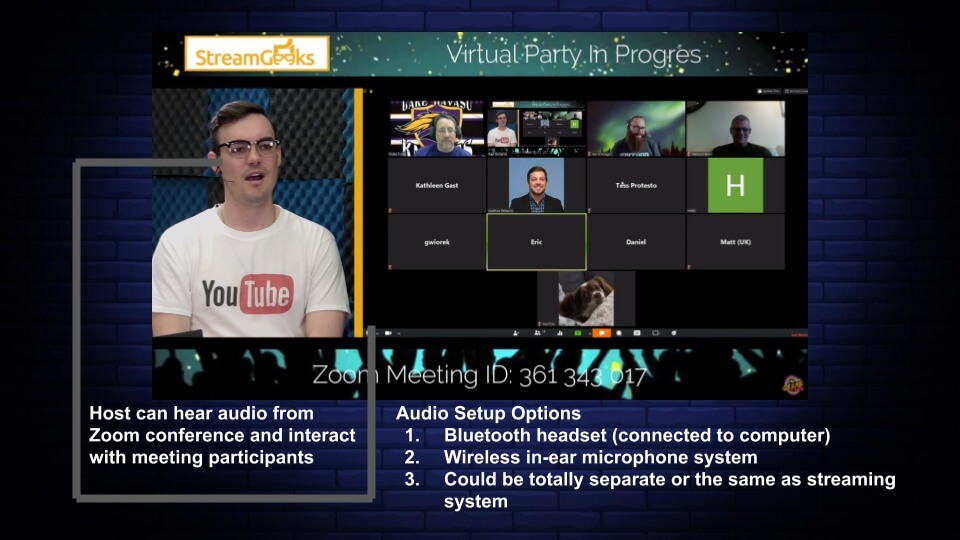The height and width of the screenshot is (540, 960).
Task: Open the Zoom Participants list icon
Action: [x=539, y=333]
